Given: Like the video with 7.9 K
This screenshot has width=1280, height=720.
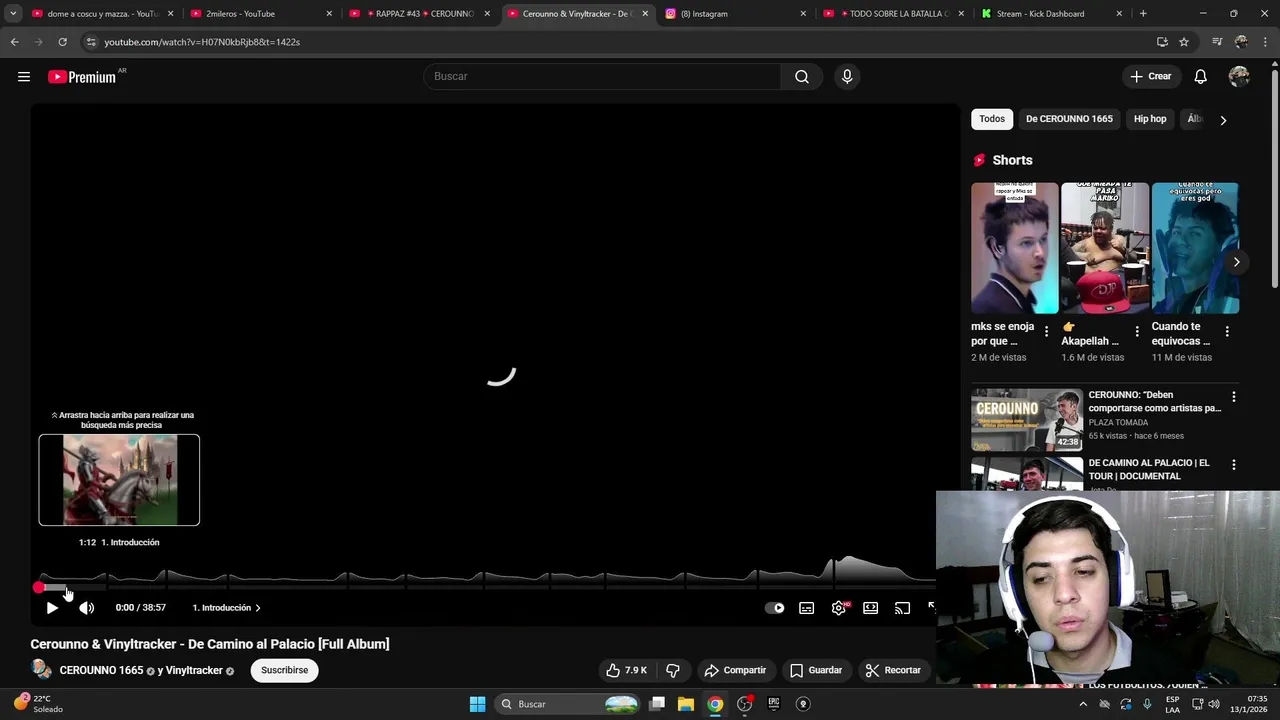Looking at the screenshot, I should (627, 670).
